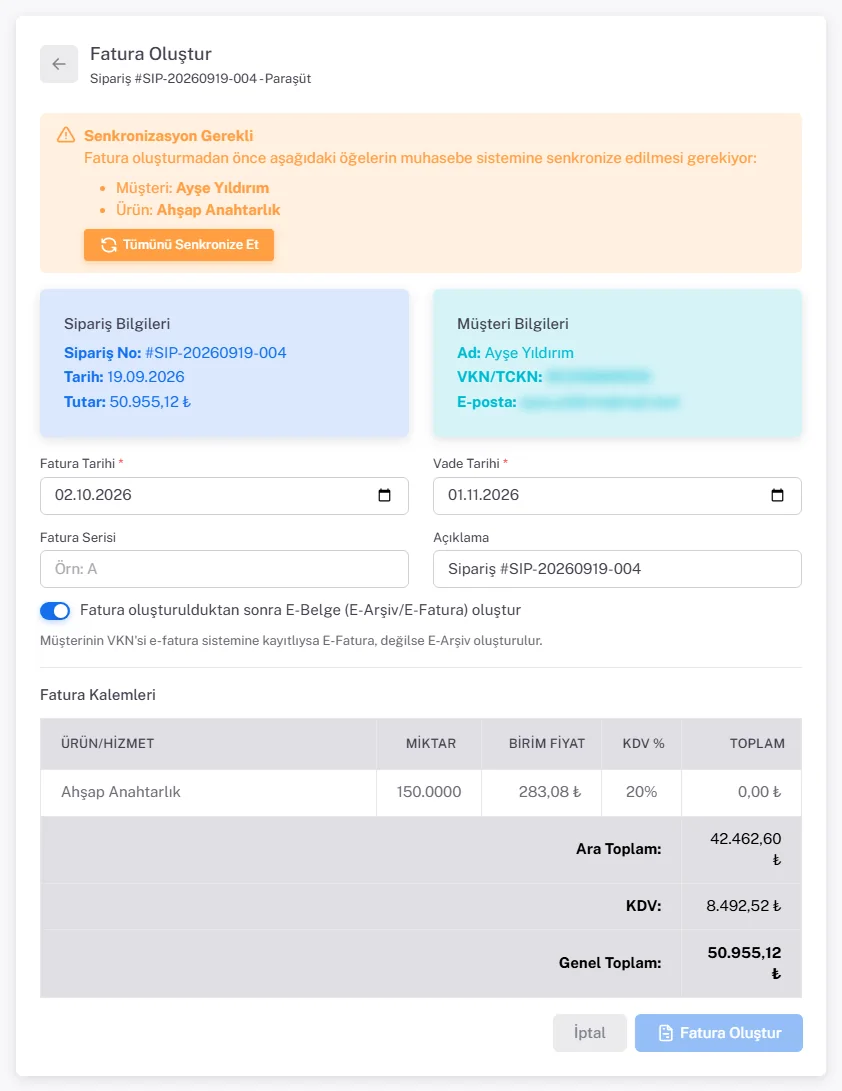This screenshot has width=842, height=1091.
Task: Click Tümünü Senkronize Et button
Action: 179,245
